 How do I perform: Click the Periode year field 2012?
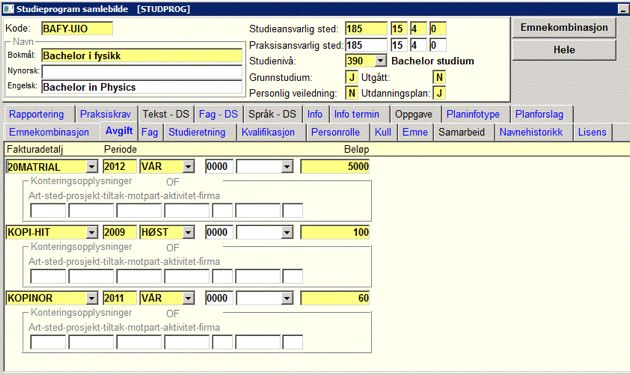[x=120, y=166]
